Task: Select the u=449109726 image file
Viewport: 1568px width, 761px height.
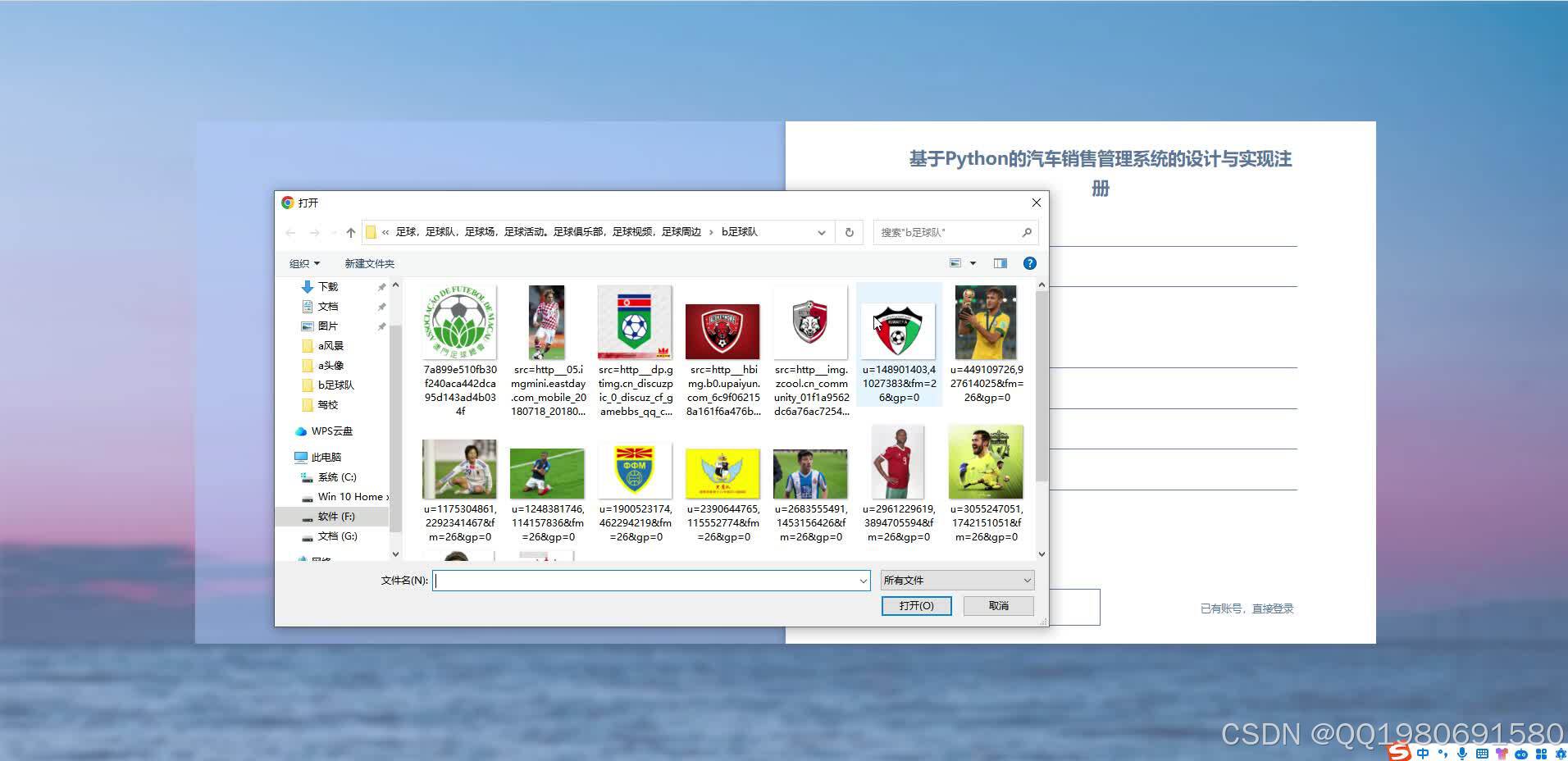Action: point(987,344)
